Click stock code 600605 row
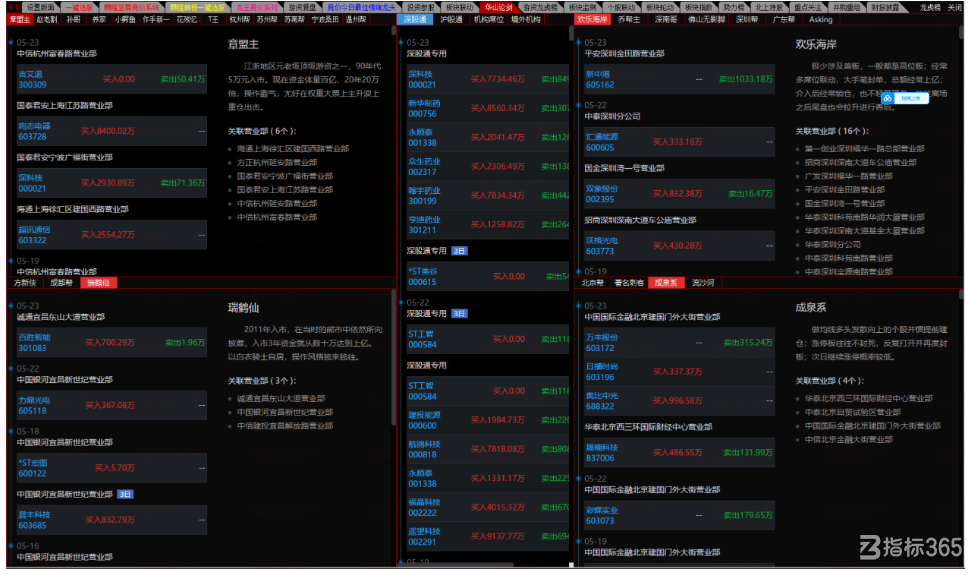The height and width of the screenshot is (575, 971). point(679,142)
